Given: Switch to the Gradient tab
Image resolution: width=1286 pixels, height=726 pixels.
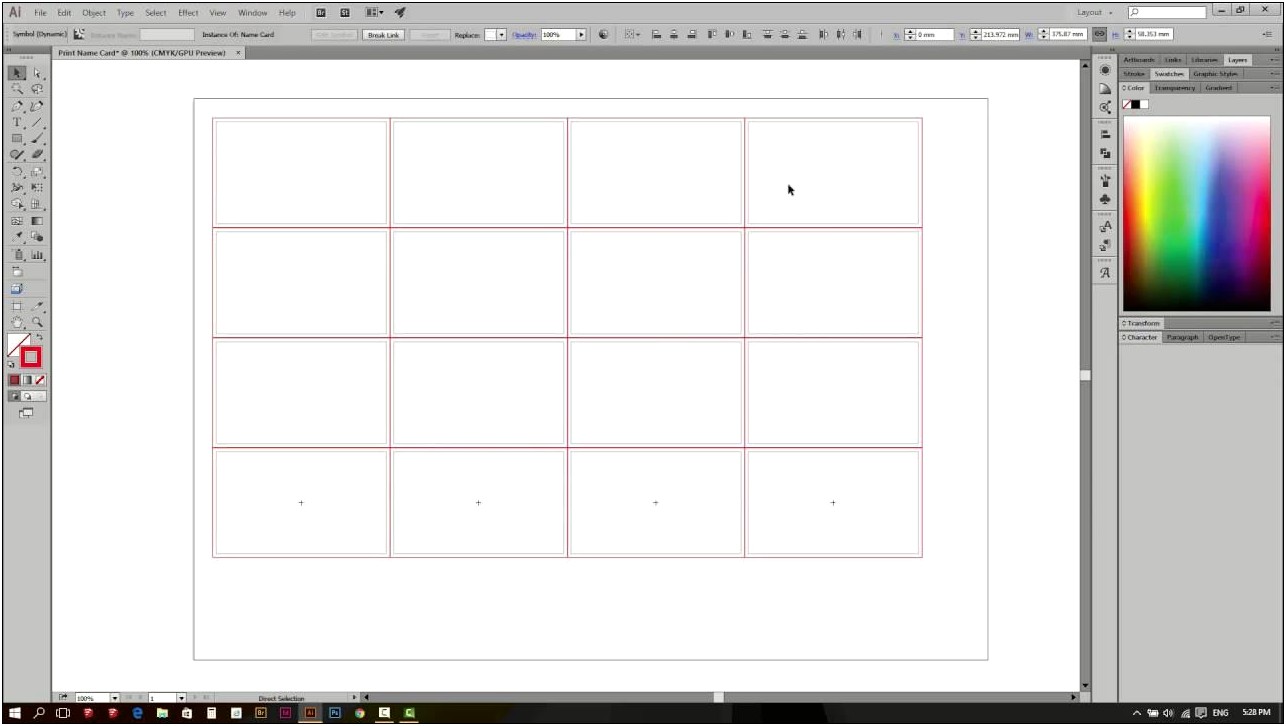Looking at the screenshot, I should [x=1219, y=88].
